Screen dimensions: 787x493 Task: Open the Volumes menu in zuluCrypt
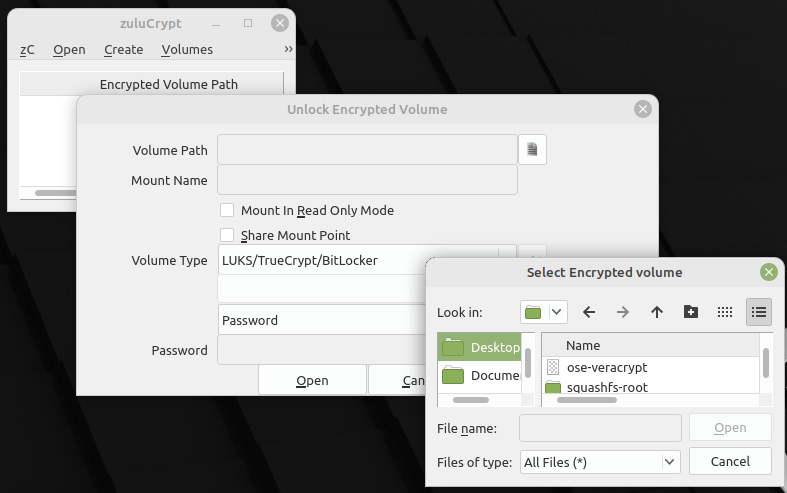tap(187, 50)
